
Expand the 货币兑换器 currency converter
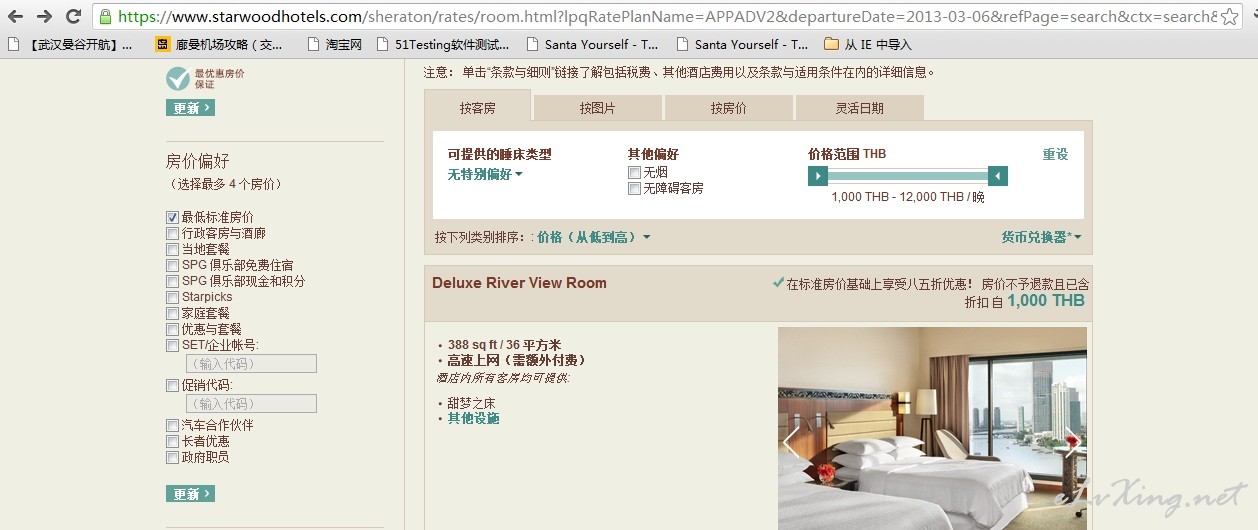[1041, 237]
